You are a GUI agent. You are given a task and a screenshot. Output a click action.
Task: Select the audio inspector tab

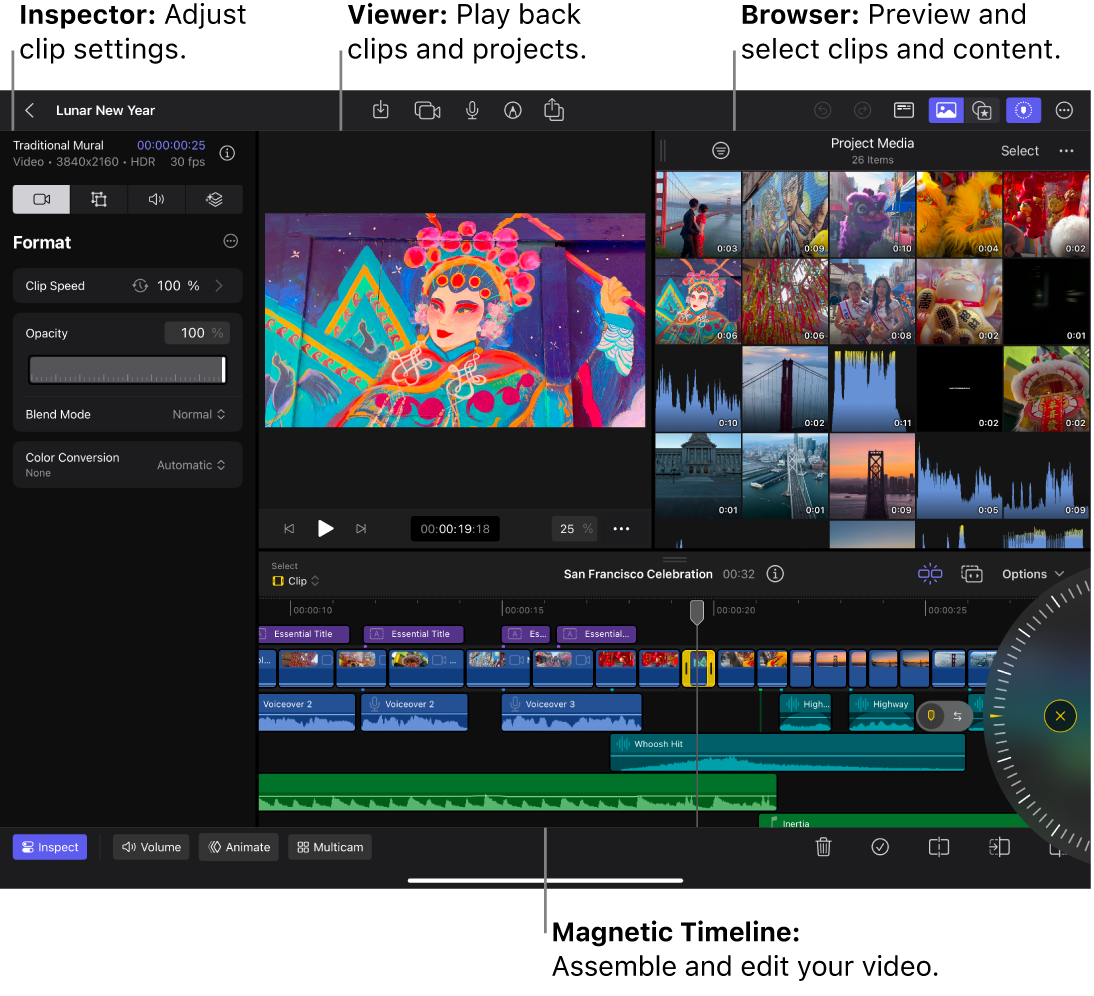pyautogui.click(x=156, y=199)
